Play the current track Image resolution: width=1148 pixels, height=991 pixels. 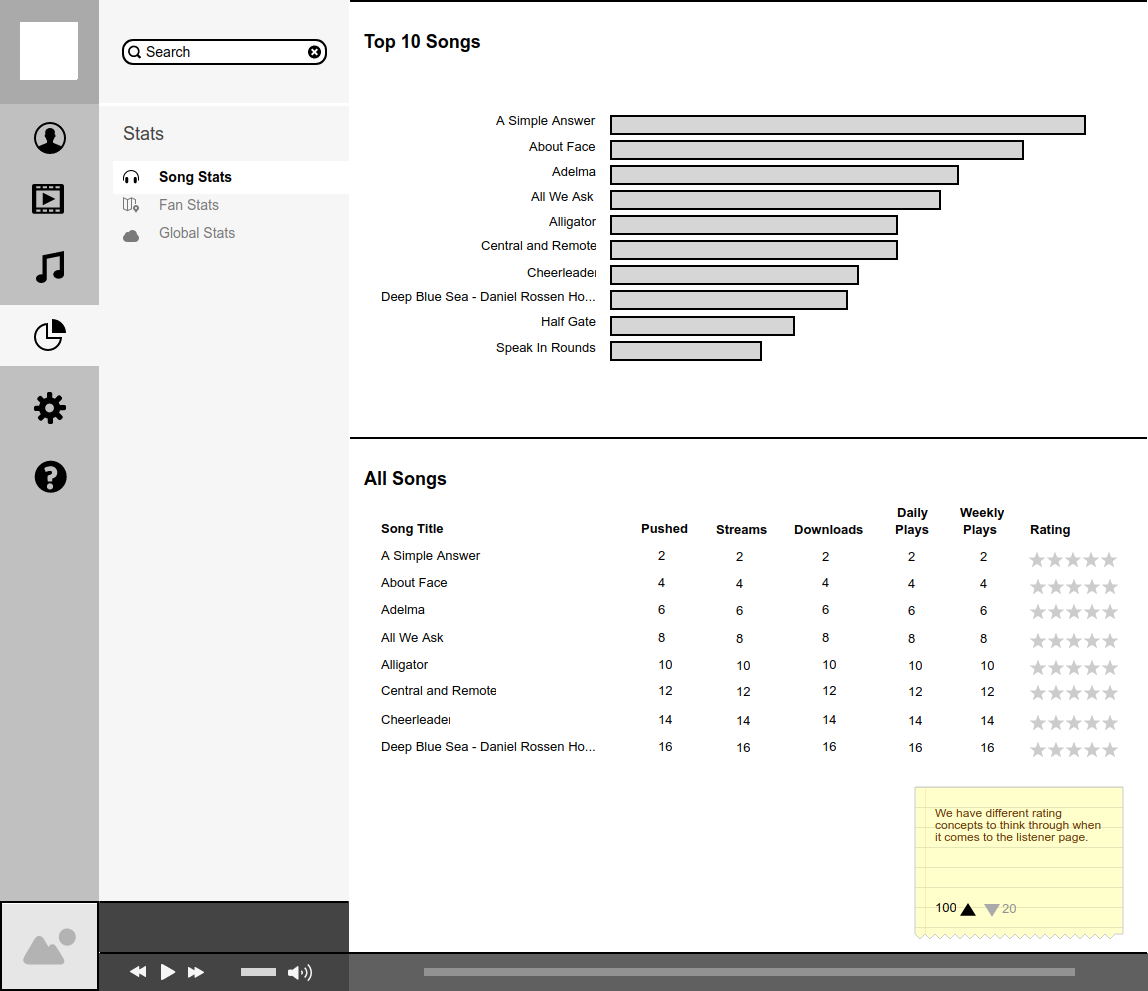[x=168, y=972]
